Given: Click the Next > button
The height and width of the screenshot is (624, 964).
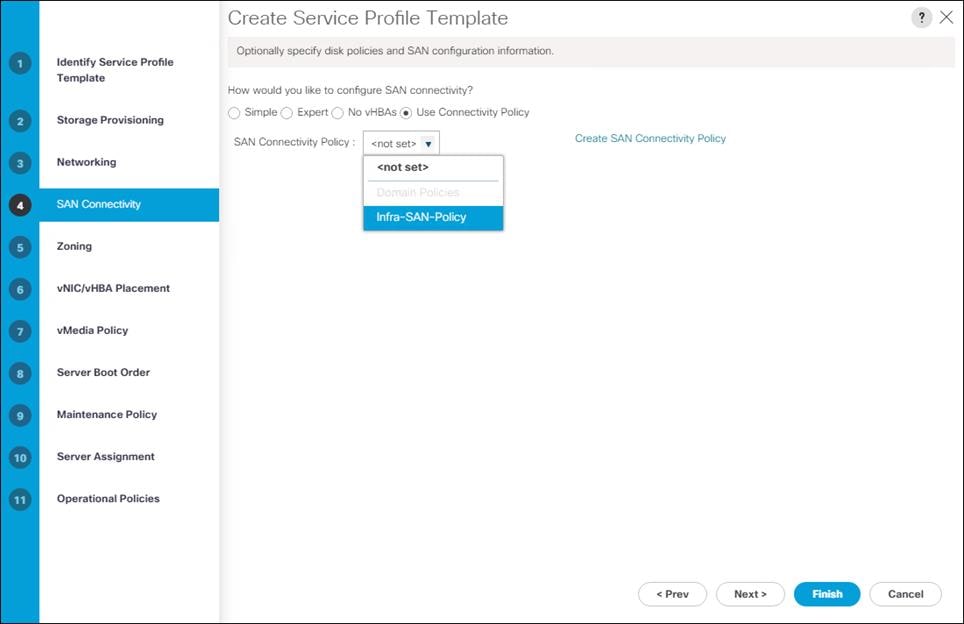Looking at the screenshot, I should (750, 593).
